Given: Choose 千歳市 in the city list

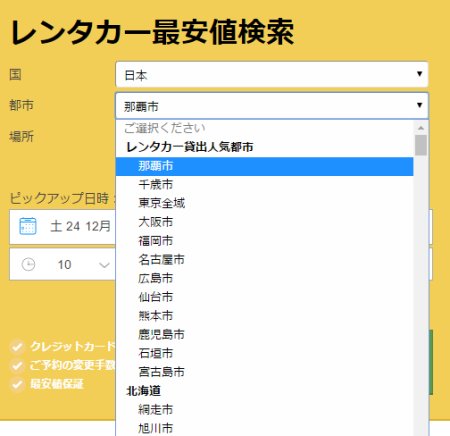Looking at the screenshot, I should tap(264, 184).
